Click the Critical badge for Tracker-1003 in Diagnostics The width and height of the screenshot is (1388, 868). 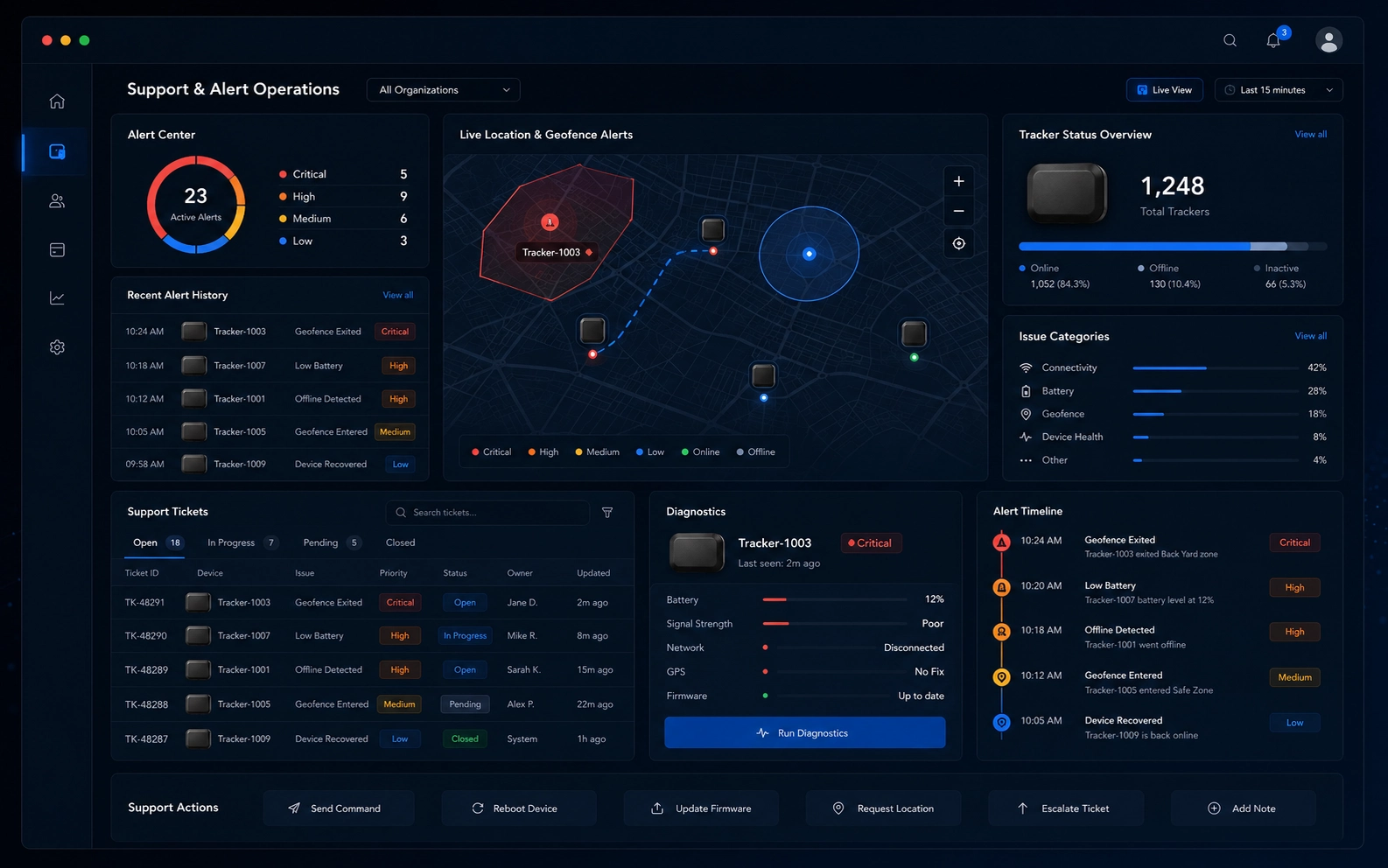tap(871, 543)
